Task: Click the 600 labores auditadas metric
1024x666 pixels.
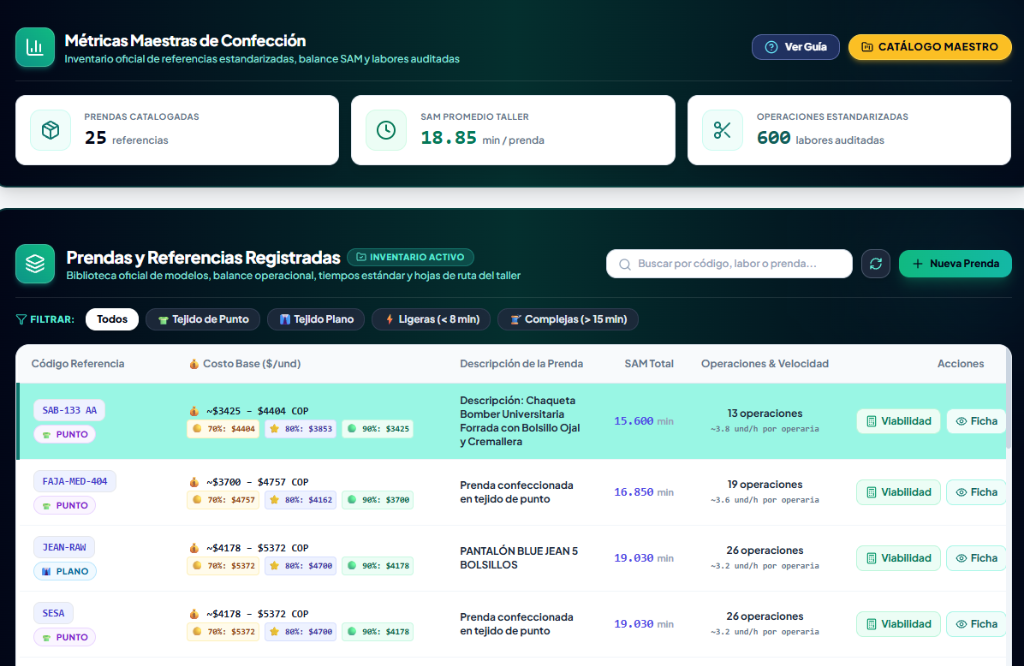Action: [820, 138]
